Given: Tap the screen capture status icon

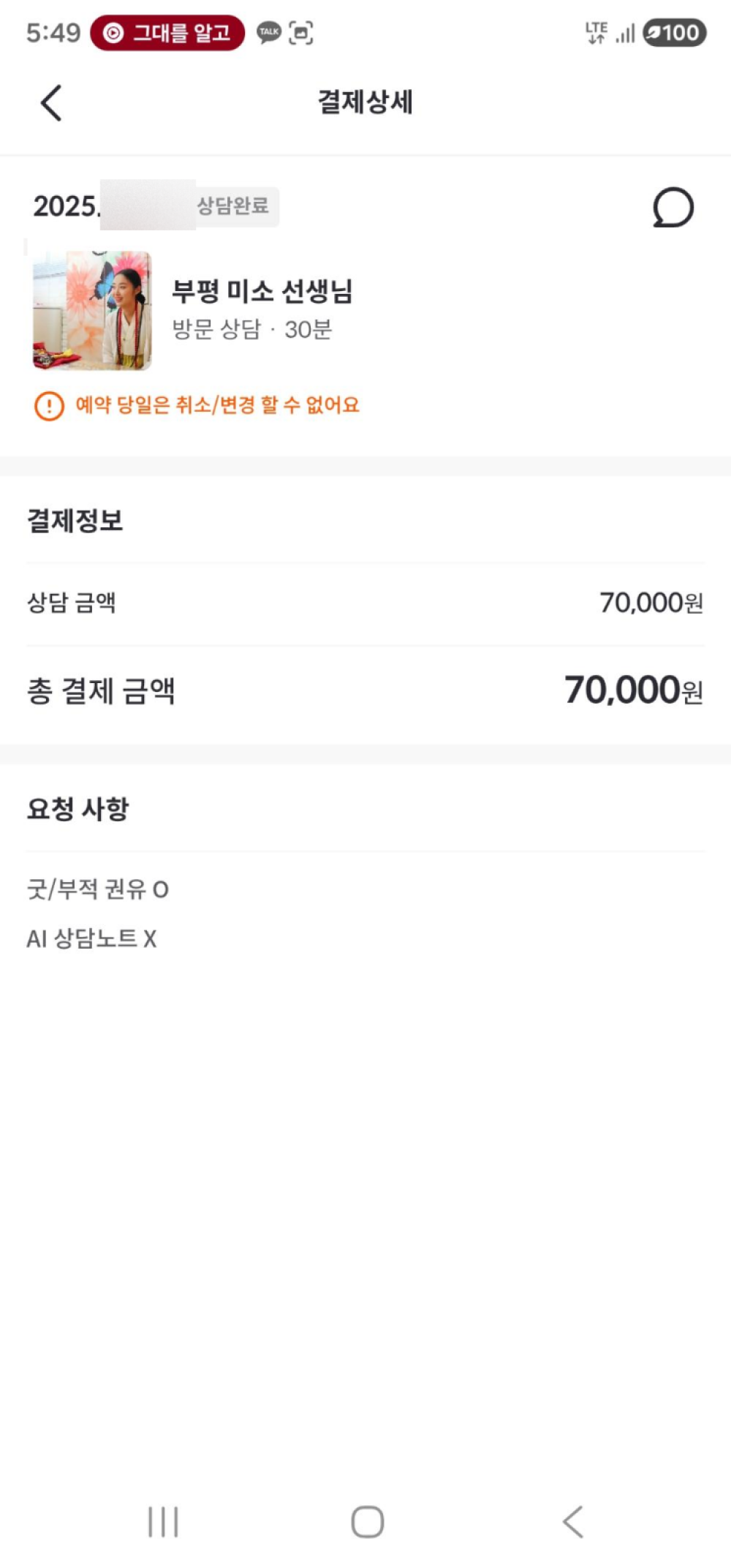Looking at the screenshot, I should click(x=301, y=33).
